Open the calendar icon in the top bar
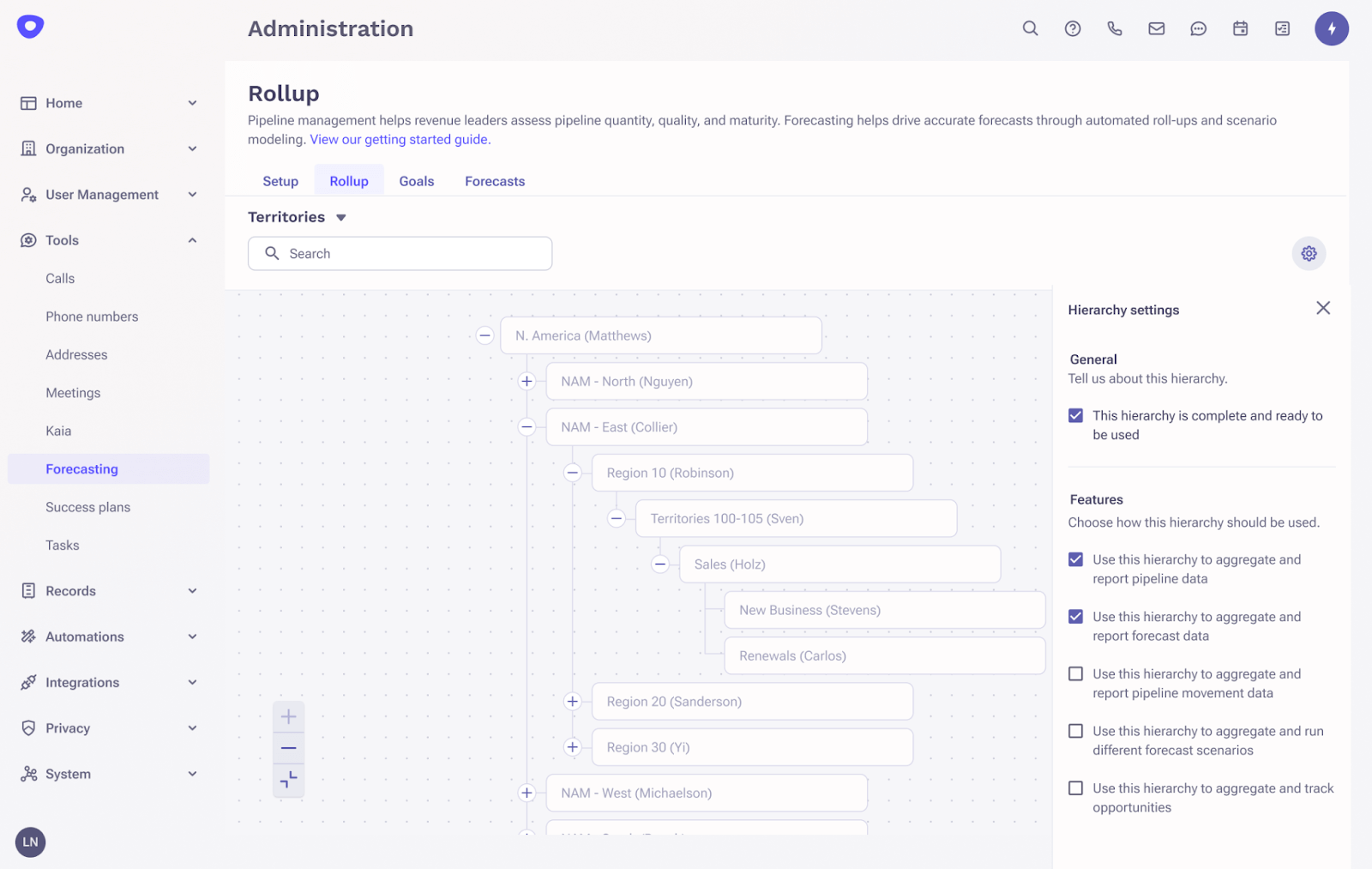This screenshot has width=1372, height=869. click(1239, 28)
